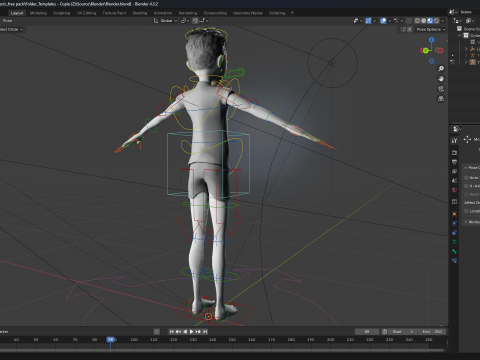Toggle auto keying record button in timeline
The height and width of the screenshot is (360, 480).
(x=157, y=332)
